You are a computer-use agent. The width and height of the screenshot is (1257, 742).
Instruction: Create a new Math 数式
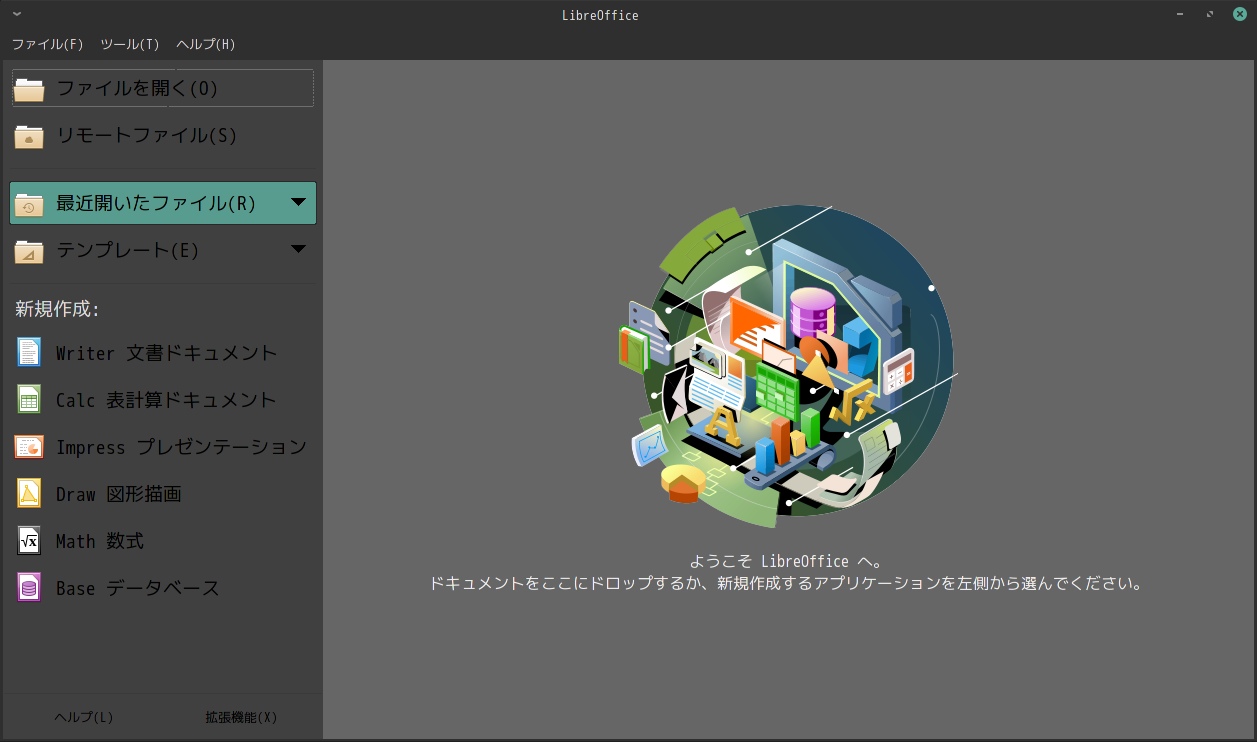pos(162,541)
